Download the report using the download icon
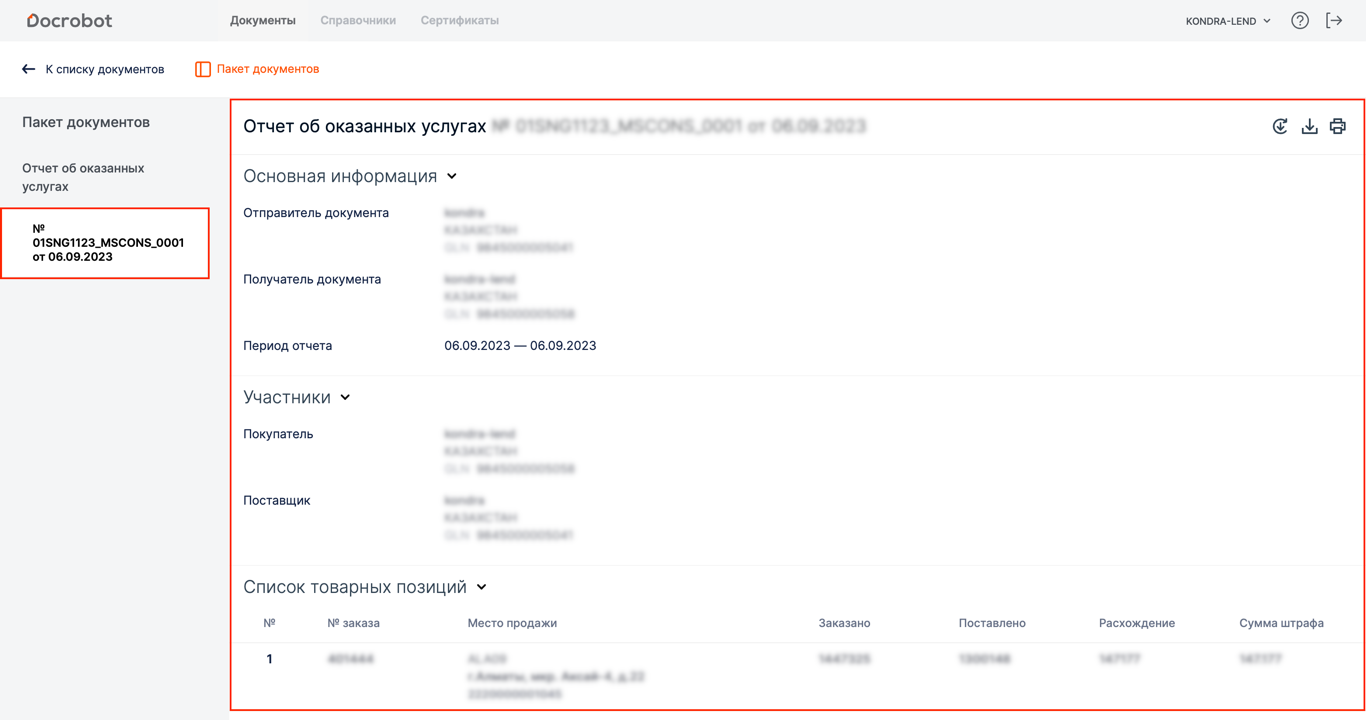 pos(1309,127)
